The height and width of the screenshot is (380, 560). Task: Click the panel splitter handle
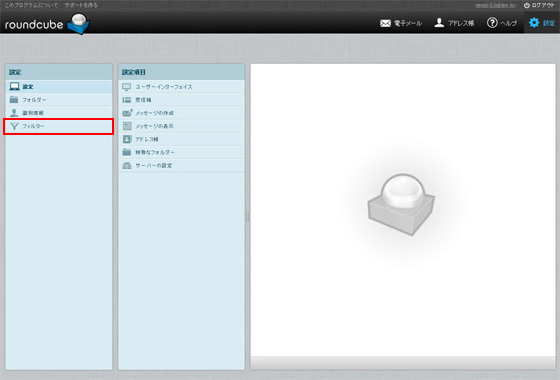click(x=248, y=217)
